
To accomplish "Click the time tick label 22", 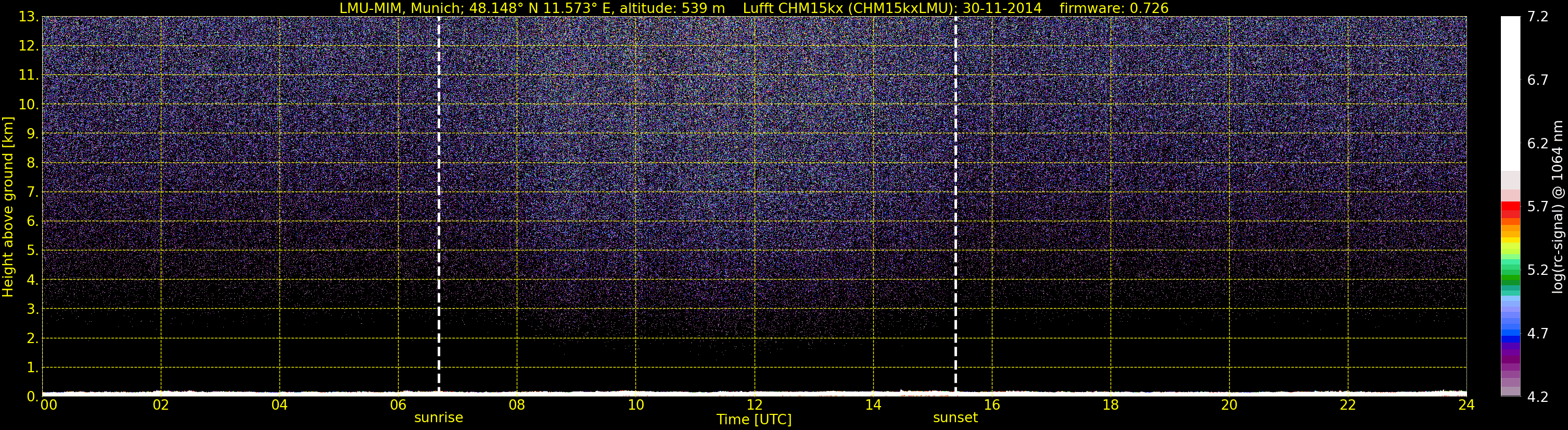I will [x=1348, y=405].
